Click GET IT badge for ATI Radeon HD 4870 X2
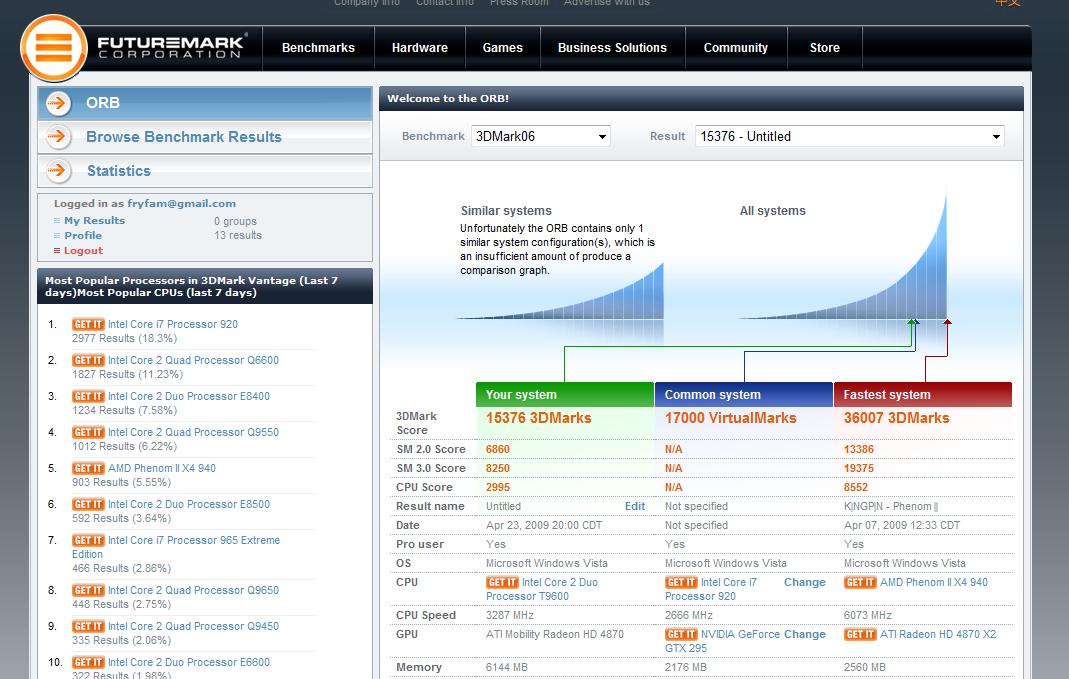The height and width of the screenshot is (679, 1069). [860, 635]
